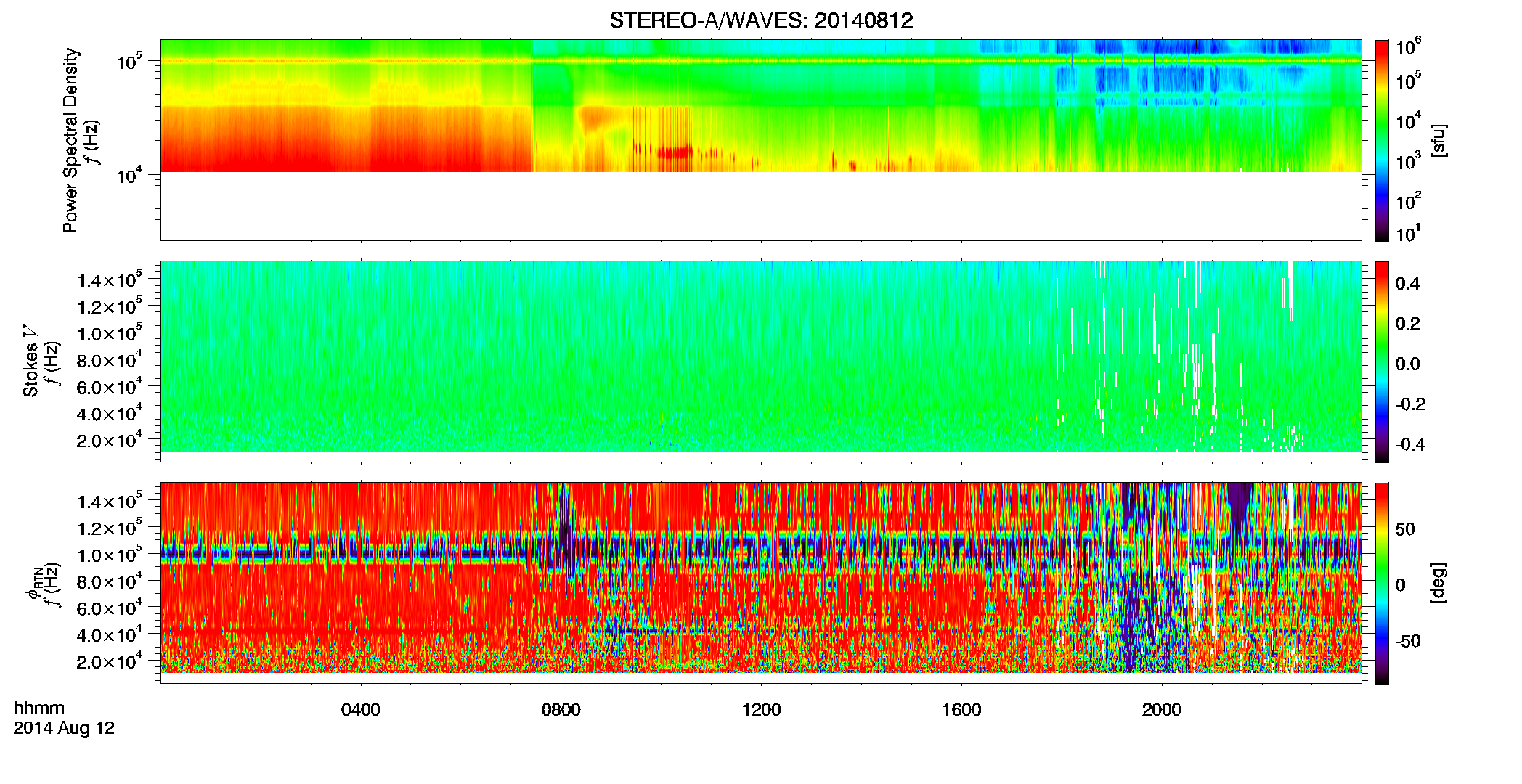Click the [sfu] colorbar unit label
The height and width of the screenshot is (784, 1522).
pyautogui.click(x=1438, y=140)
